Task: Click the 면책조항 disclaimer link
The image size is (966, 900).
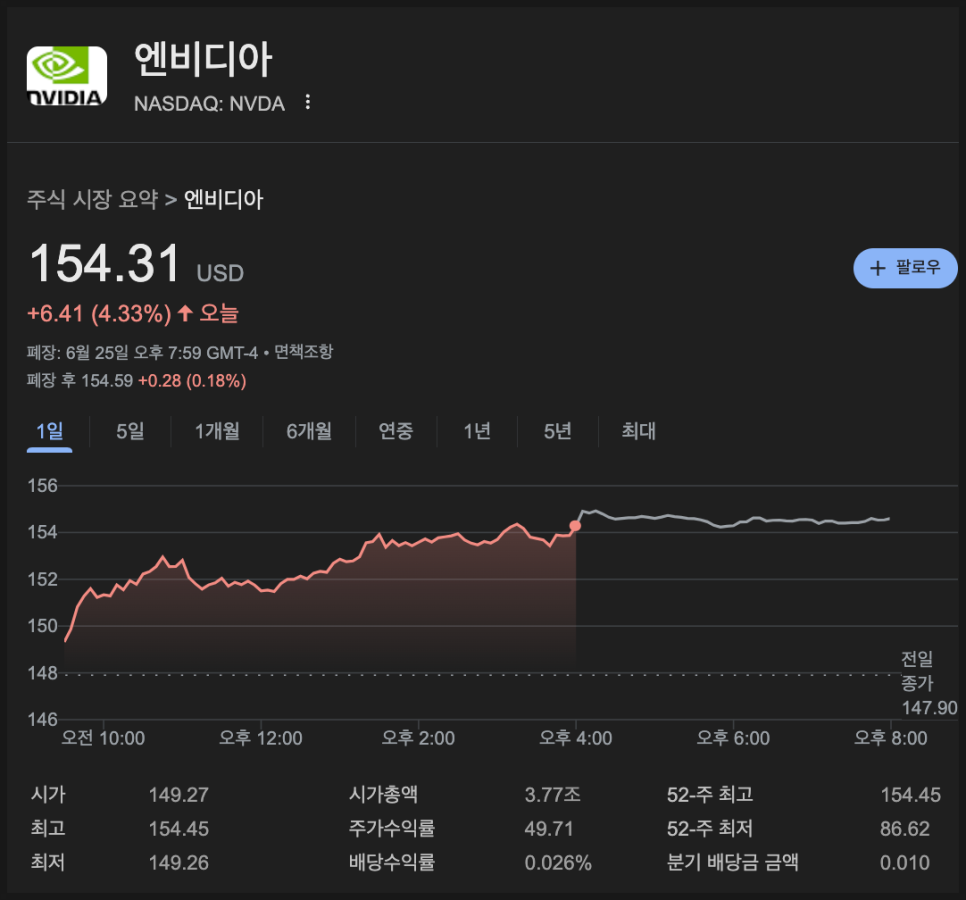Action: [x=303, y=352]
